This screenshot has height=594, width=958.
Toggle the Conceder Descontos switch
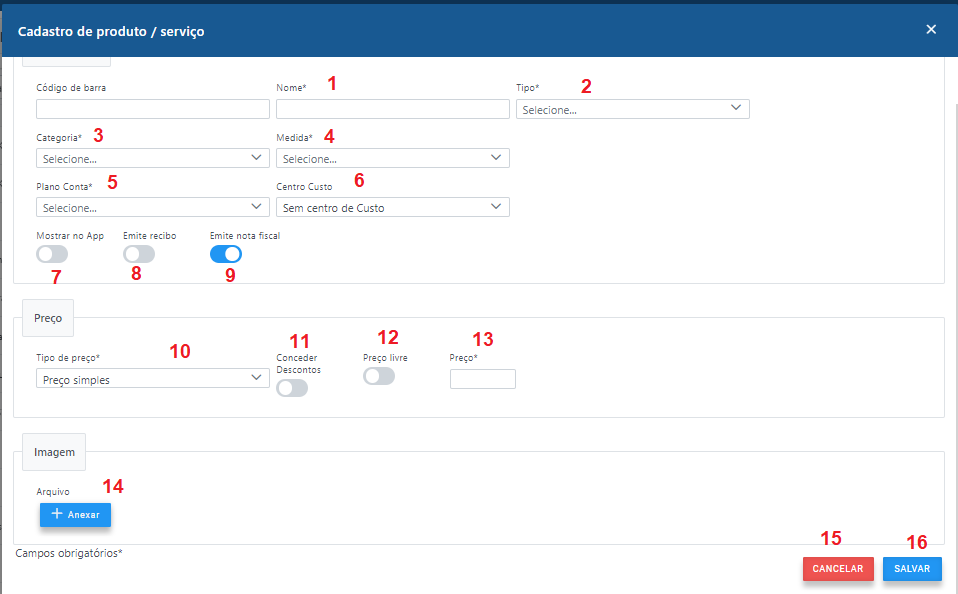coord(292,388)
